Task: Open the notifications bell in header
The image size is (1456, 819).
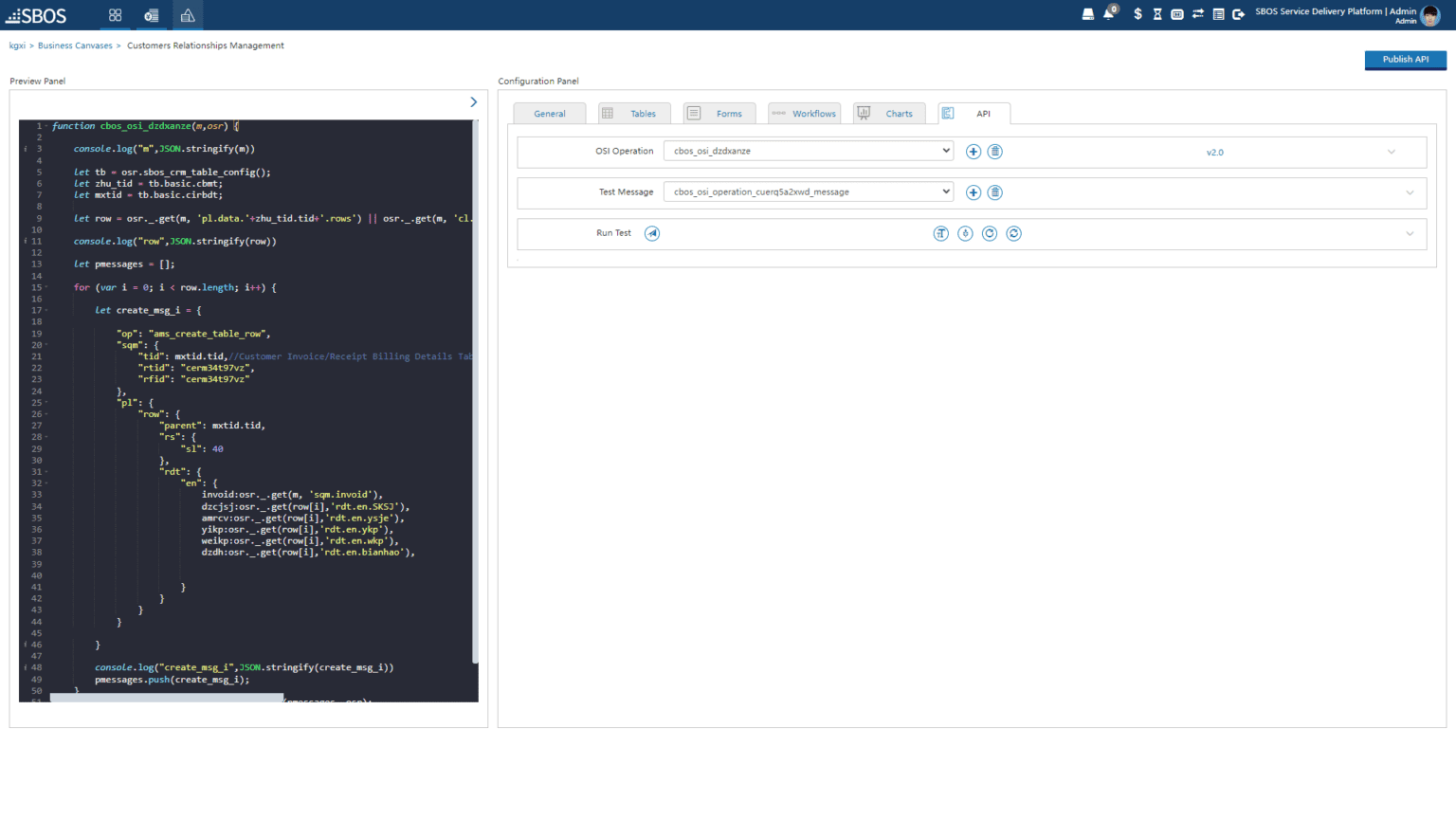Action: click(x=1108, y=14)
